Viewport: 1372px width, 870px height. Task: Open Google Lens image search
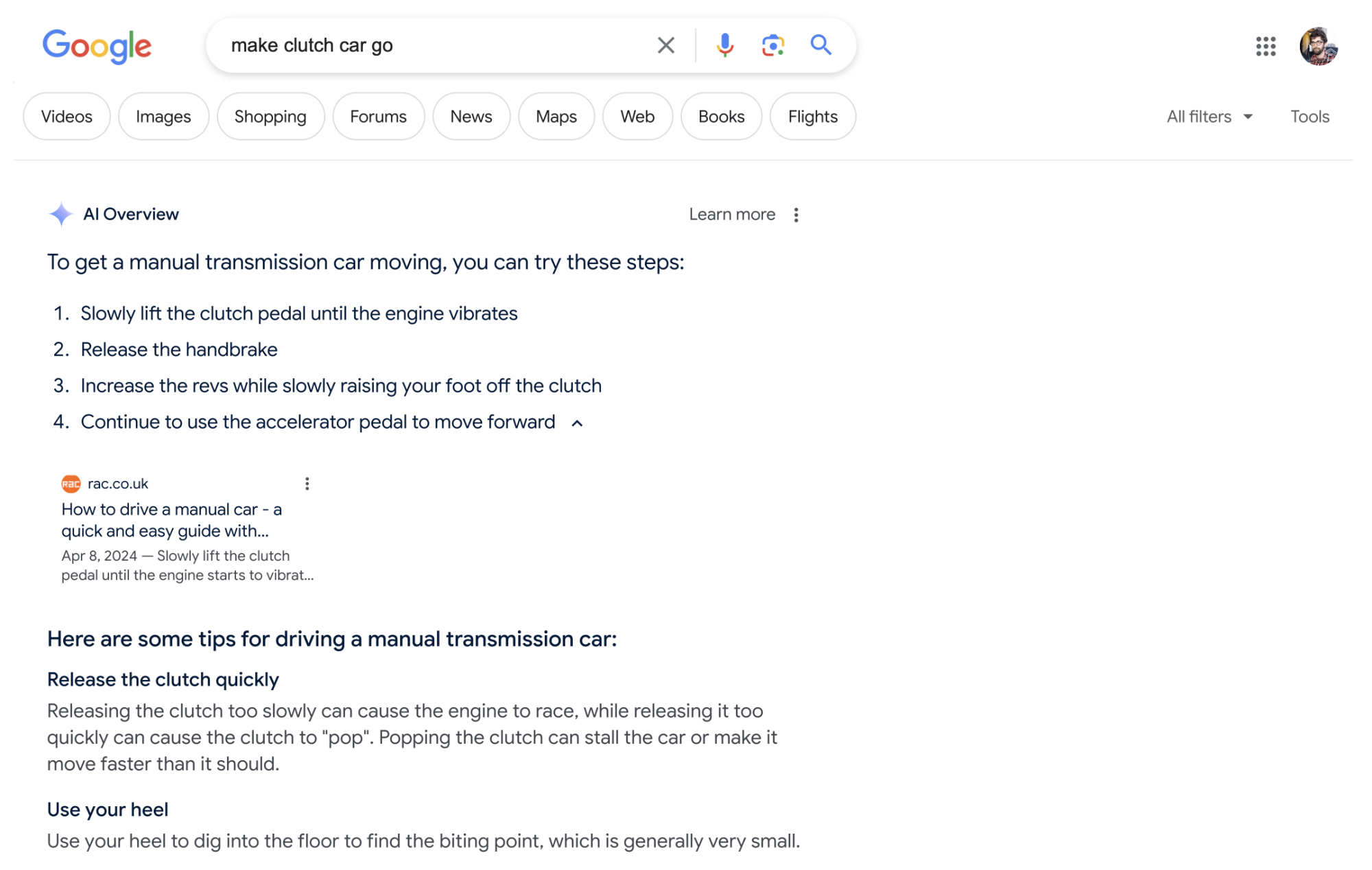click(772, 45)
